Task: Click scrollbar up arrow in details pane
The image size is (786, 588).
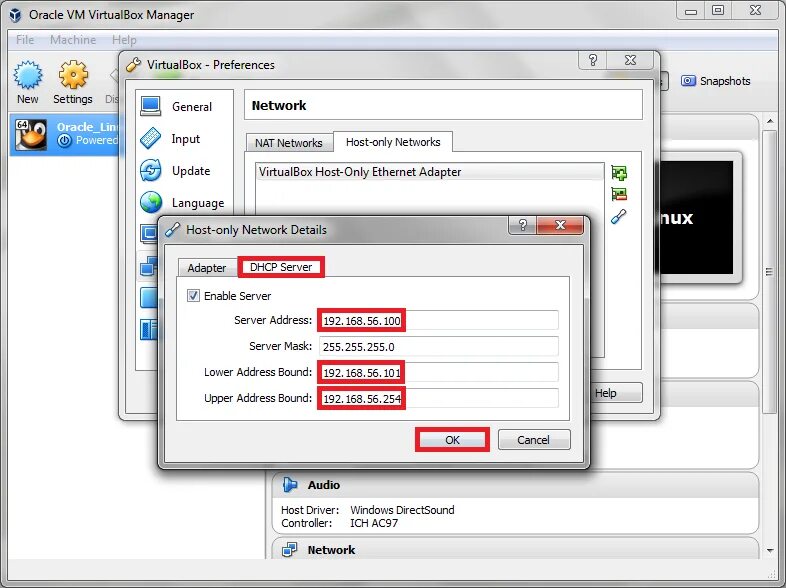Action: [x=769, y=121]
